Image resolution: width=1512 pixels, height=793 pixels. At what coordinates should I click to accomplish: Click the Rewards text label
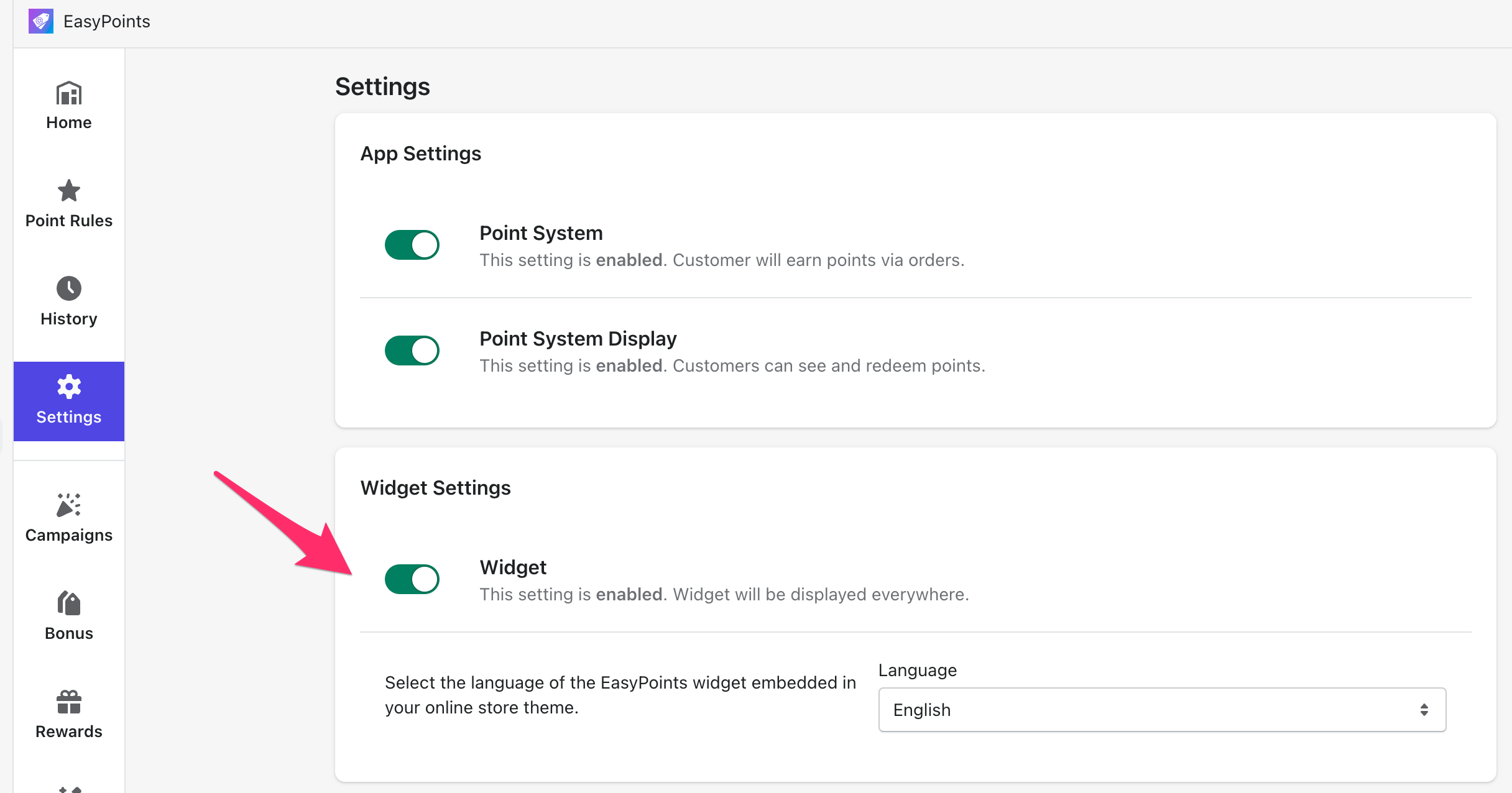68,731
